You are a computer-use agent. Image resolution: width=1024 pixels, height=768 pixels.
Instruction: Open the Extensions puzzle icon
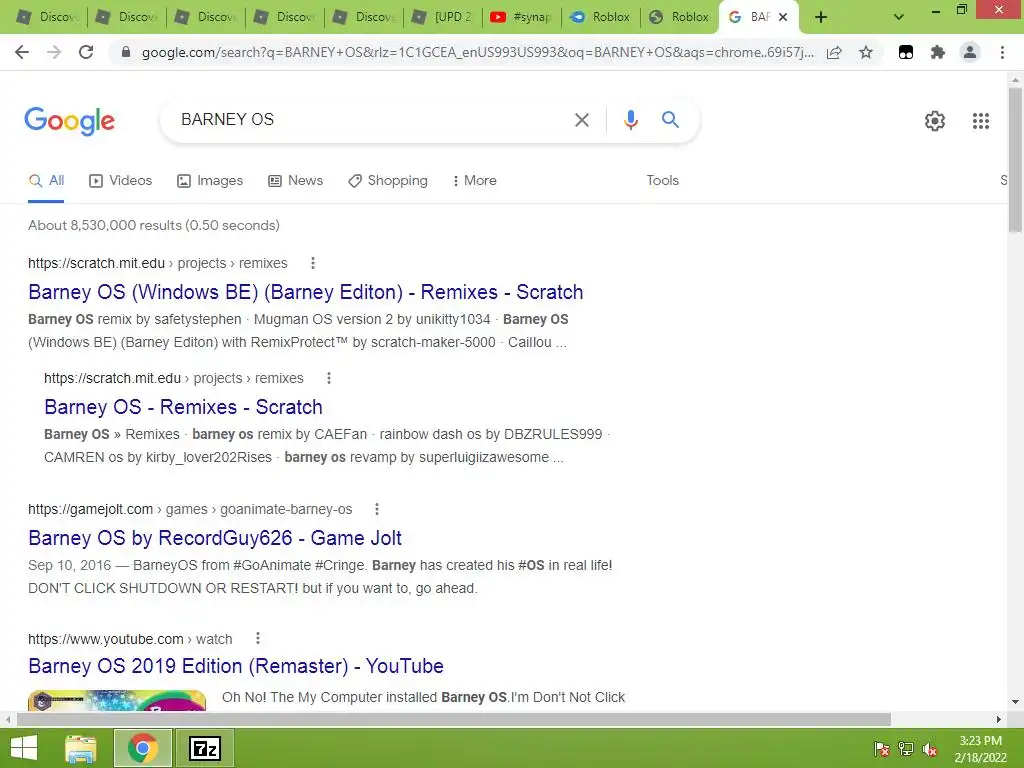(938, 52)
